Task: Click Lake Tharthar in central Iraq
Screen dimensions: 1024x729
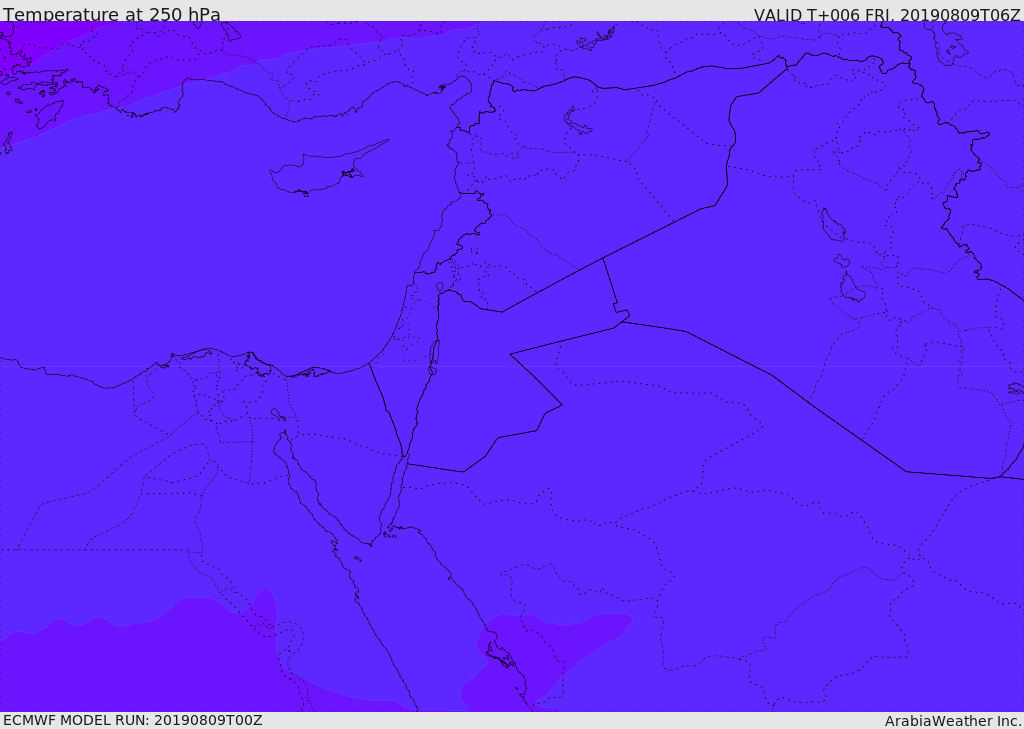Action: click(832, 226)
